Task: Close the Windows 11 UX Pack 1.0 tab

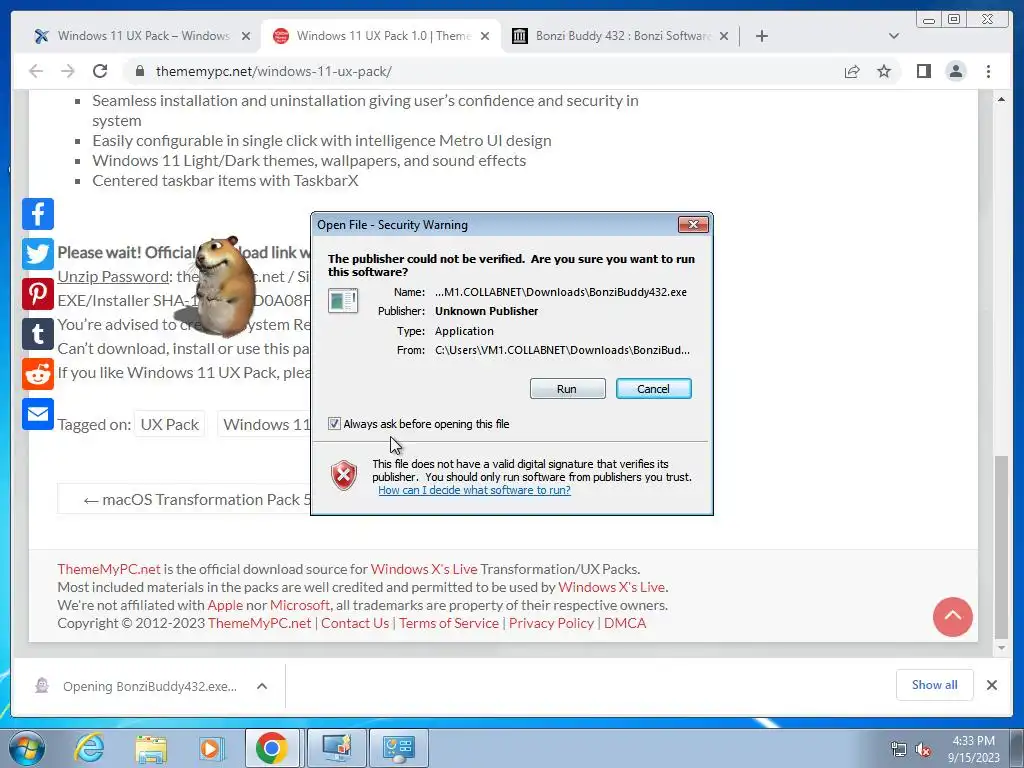Action: [485, 36]
